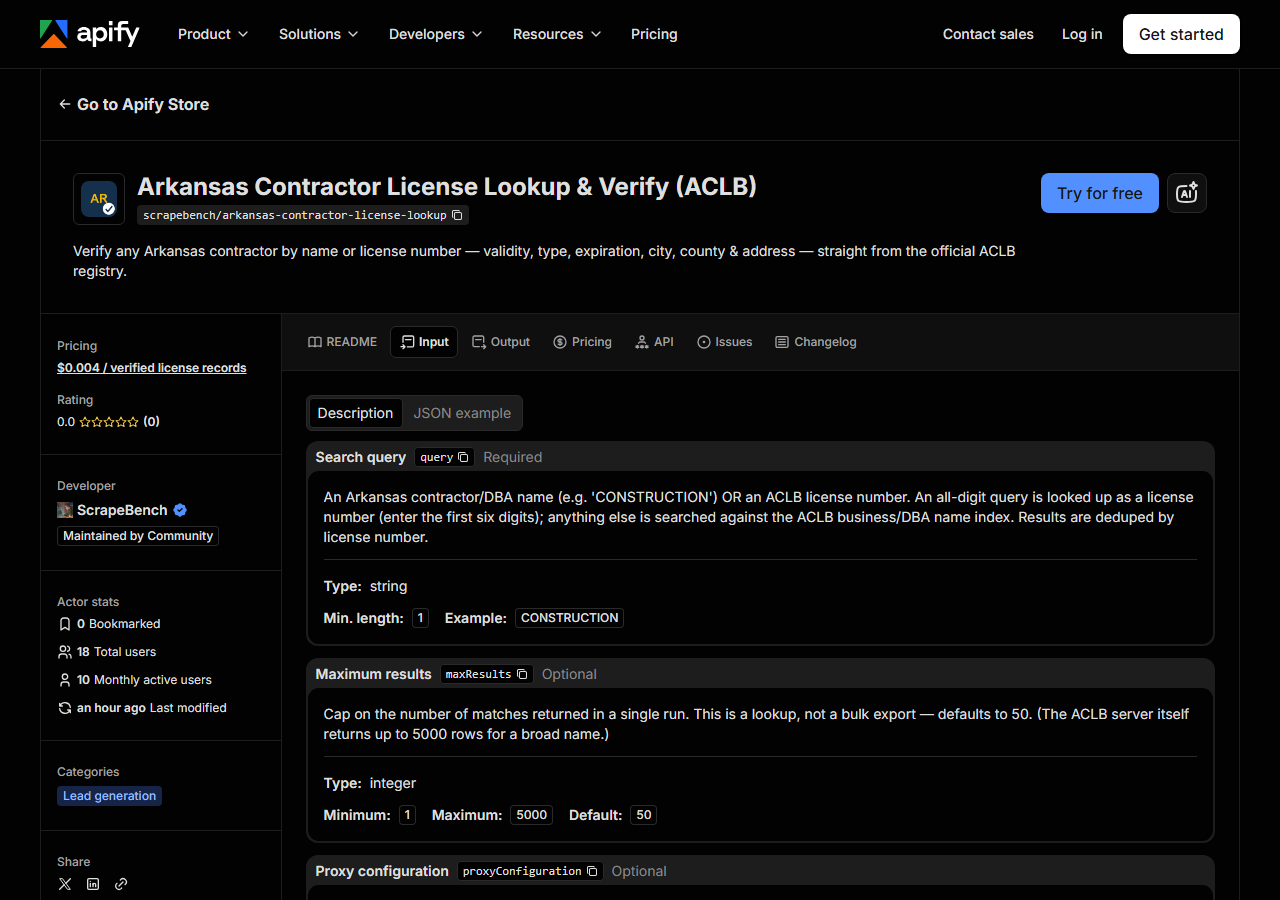Copy the query field key
This screenshot has height=900, width=1280.
point(463,457)
